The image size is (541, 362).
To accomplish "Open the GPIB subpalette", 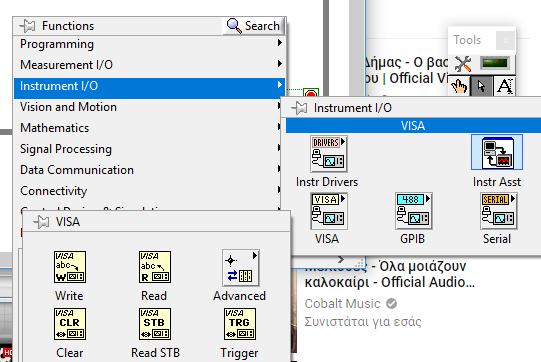I will pyautogui.click(x=413, y=211).
